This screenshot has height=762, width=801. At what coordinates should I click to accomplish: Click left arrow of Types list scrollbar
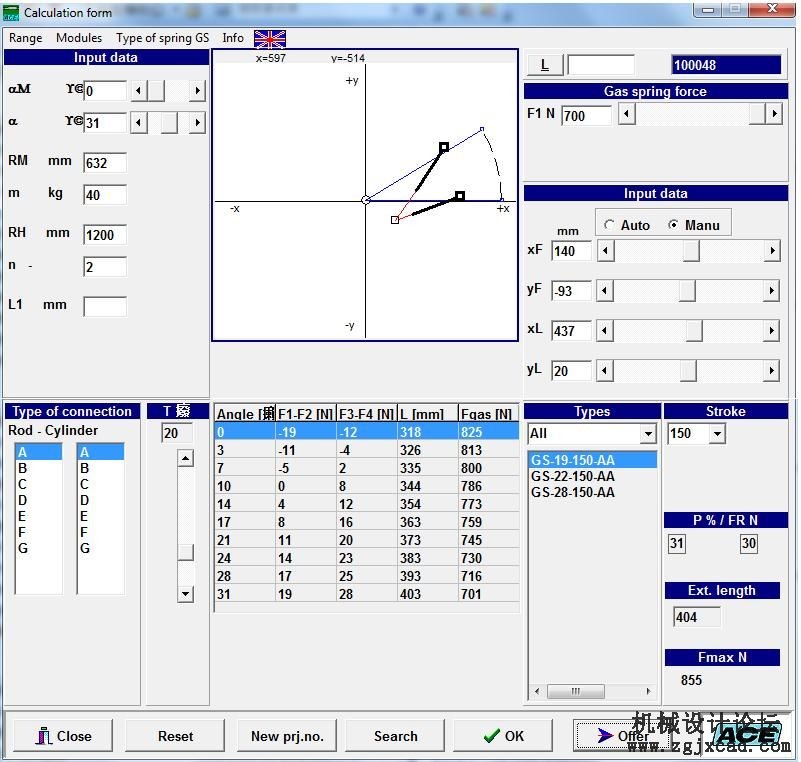pyautogui.click(x=537, y=692)
